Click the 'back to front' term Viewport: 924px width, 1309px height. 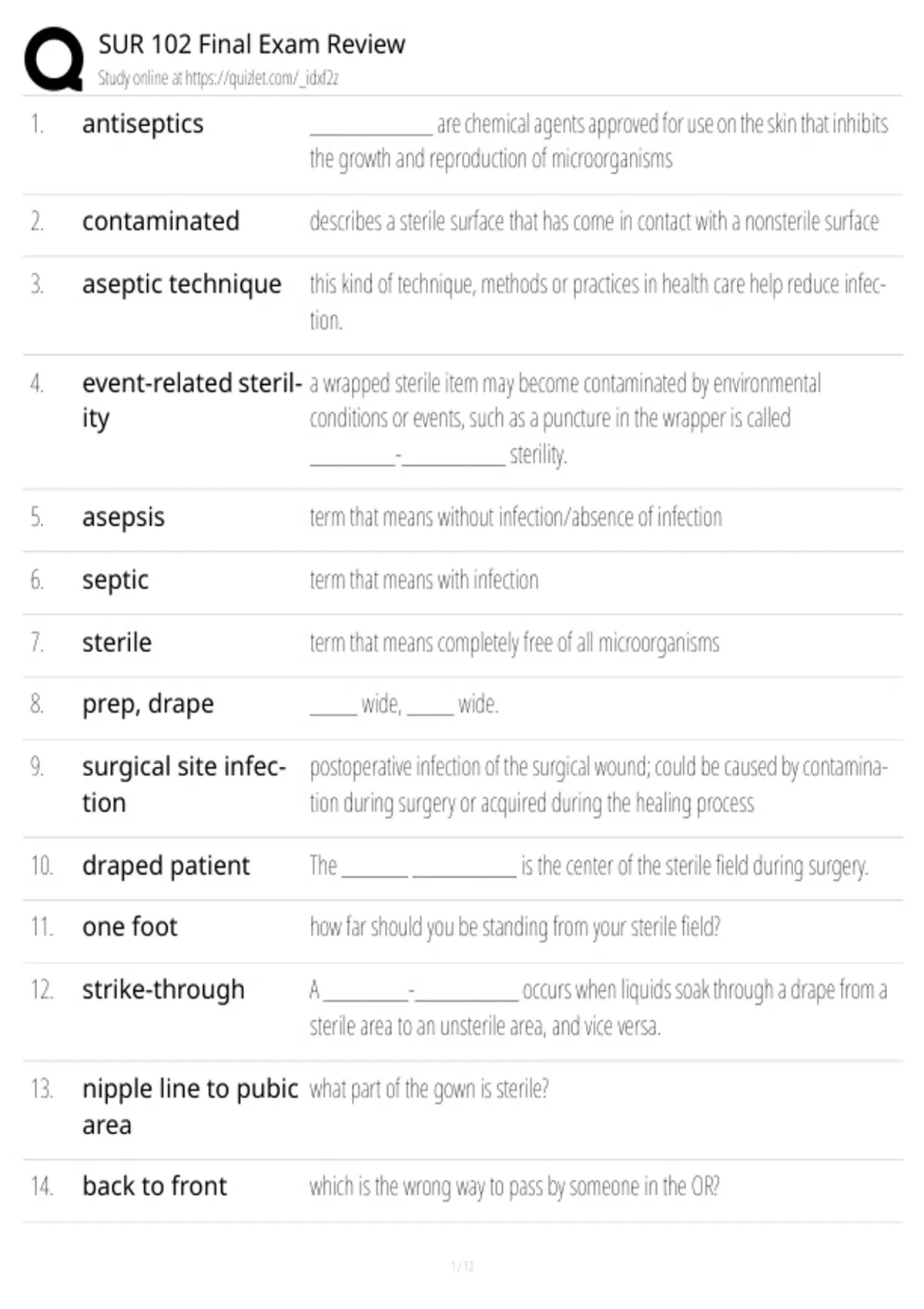155,1187
